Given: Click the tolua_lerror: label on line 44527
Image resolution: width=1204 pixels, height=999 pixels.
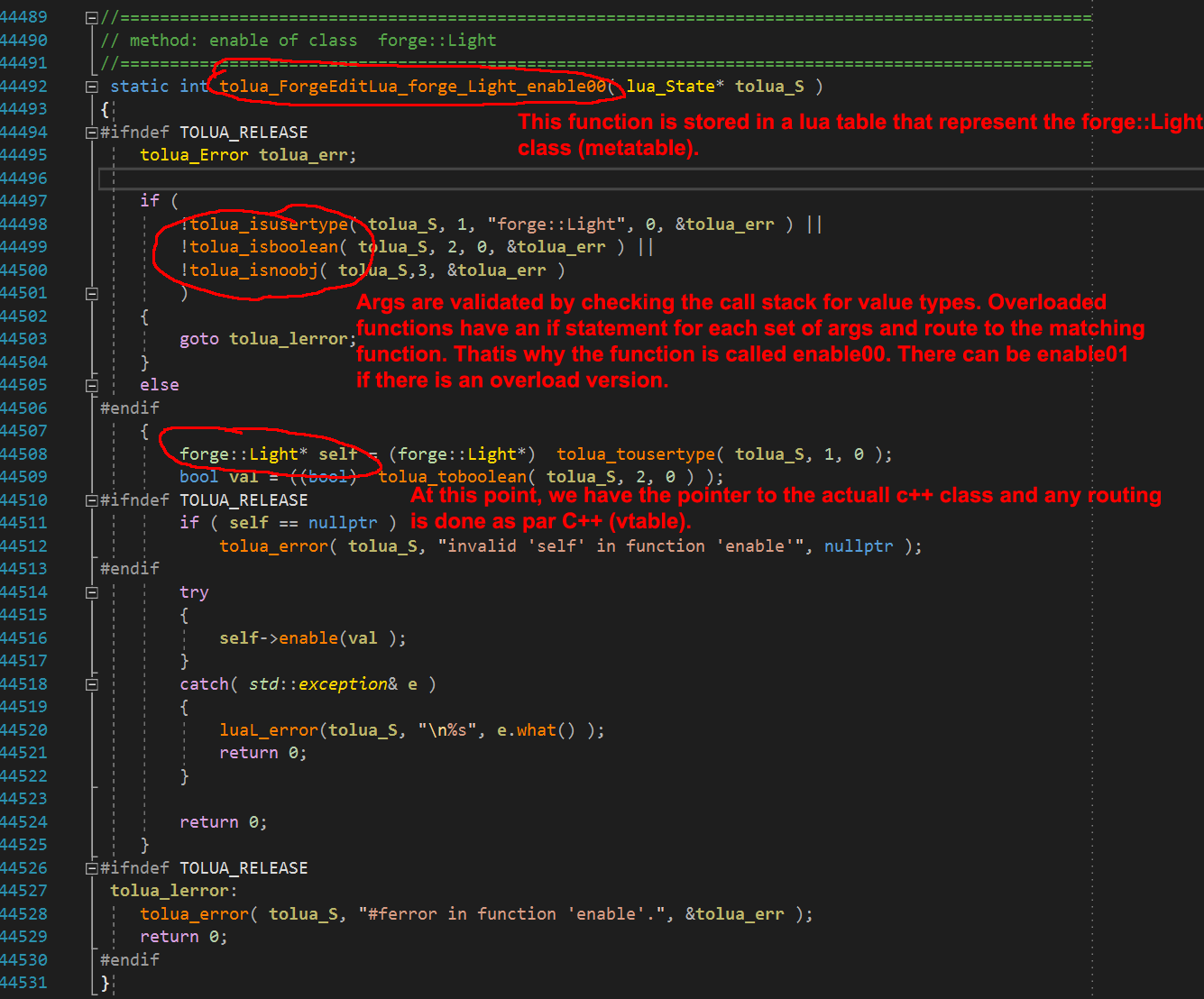Looking at the screenshot, I should [174, 891].
